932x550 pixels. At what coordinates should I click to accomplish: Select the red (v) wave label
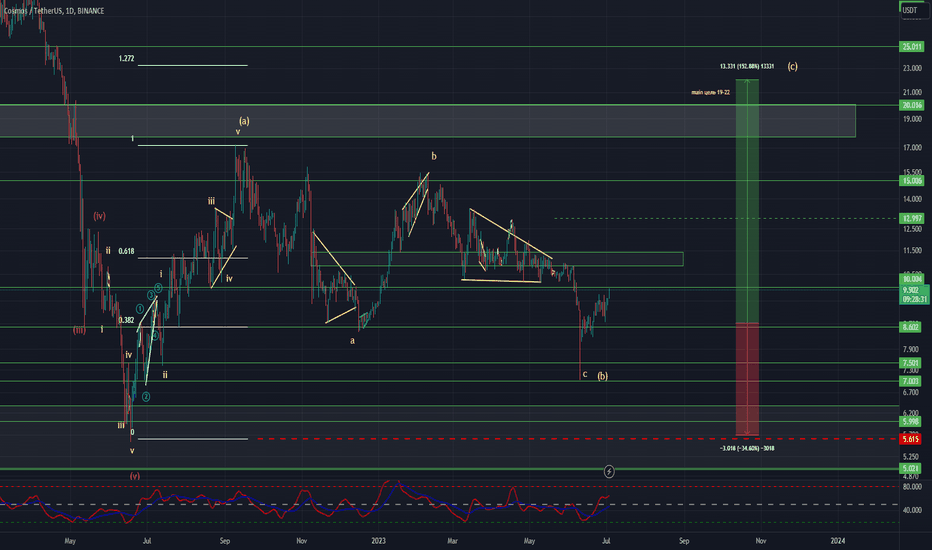pos(135,476)
